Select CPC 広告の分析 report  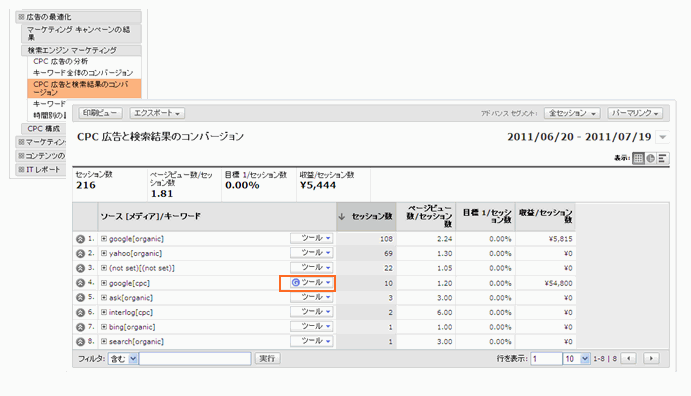pyautogui.click(x=61, y=61)
